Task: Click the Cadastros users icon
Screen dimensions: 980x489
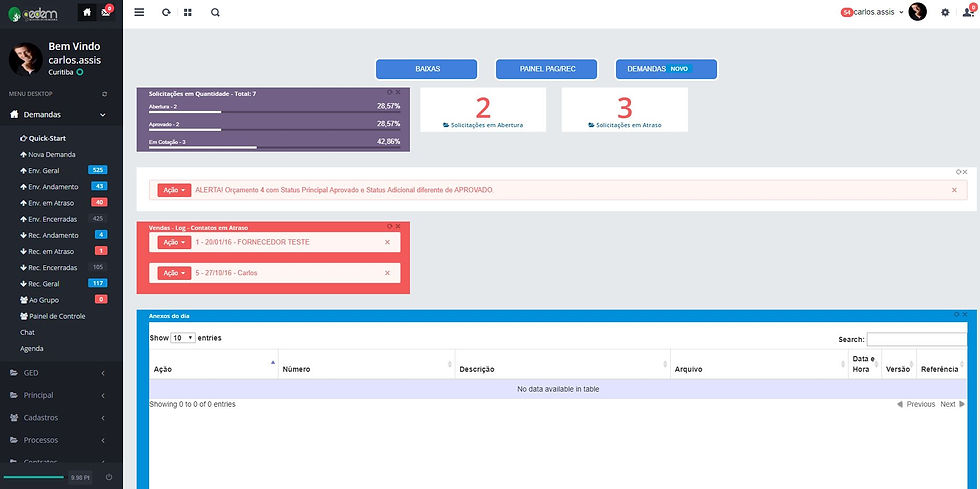Action: click(14, 418)
